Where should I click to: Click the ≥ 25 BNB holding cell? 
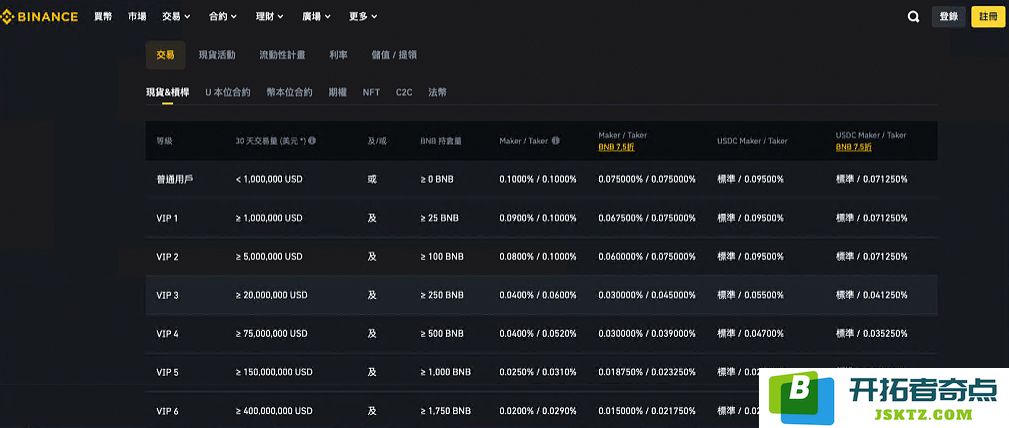click(440, 218)
